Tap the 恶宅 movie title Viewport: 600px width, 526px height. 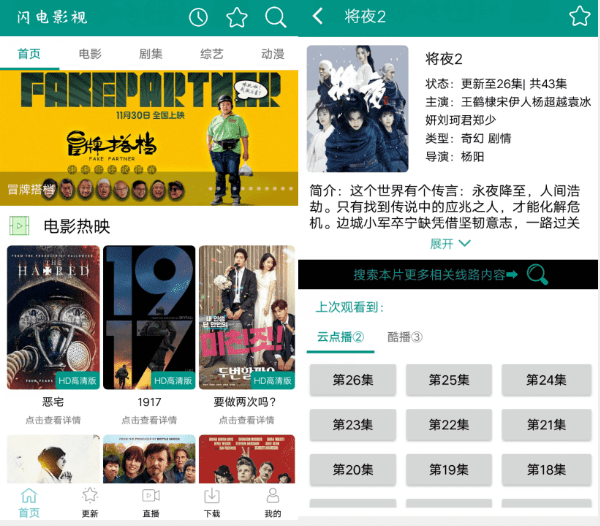[x=53, y=402]
